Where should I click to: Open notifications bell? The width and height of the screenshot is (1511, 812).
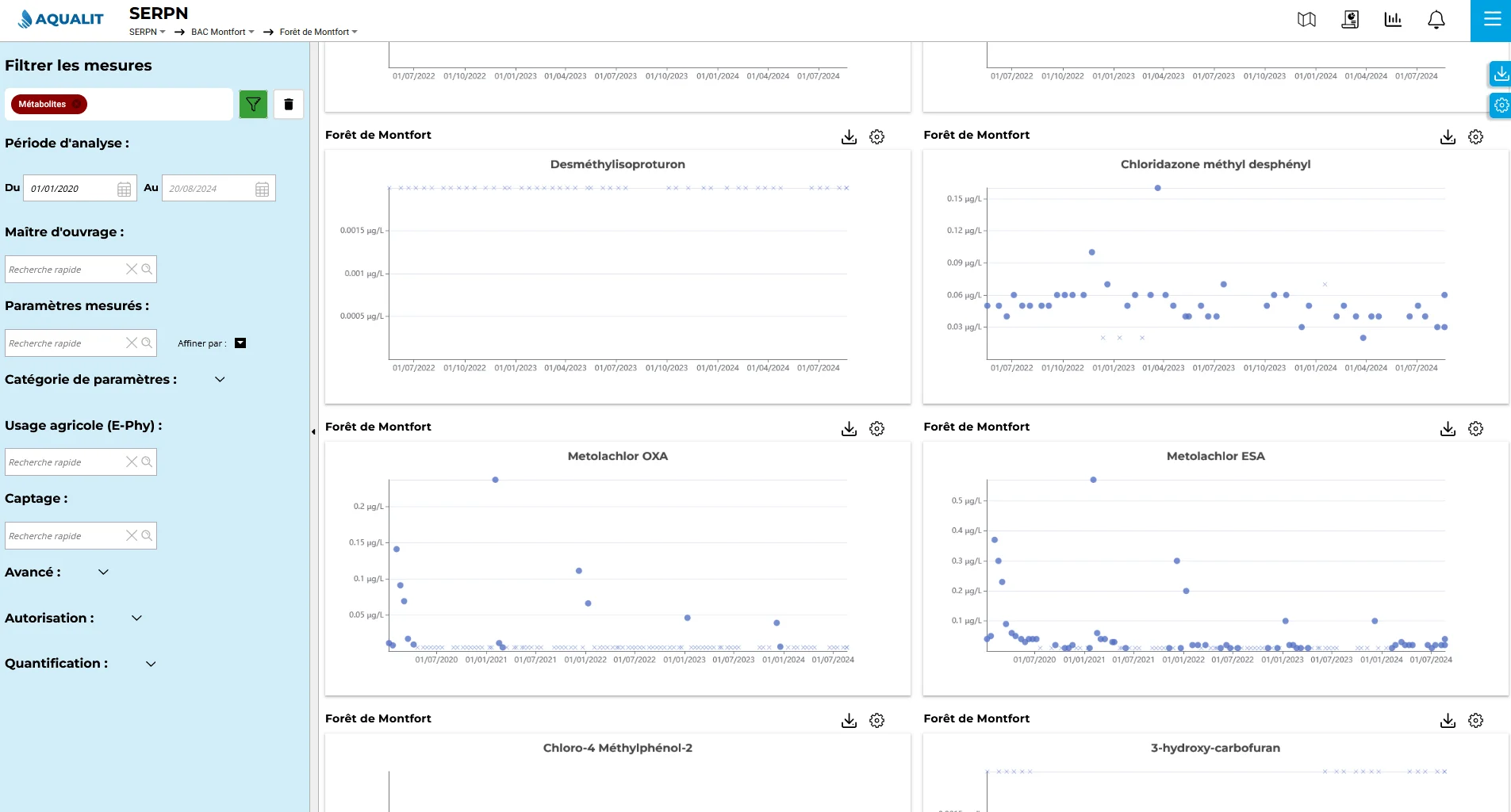pos(1436,20)
